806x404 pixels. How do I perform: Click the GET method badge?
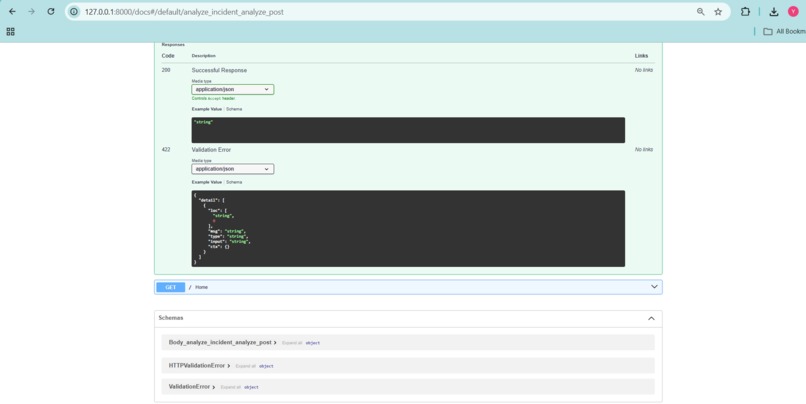(x=171, y=287)
